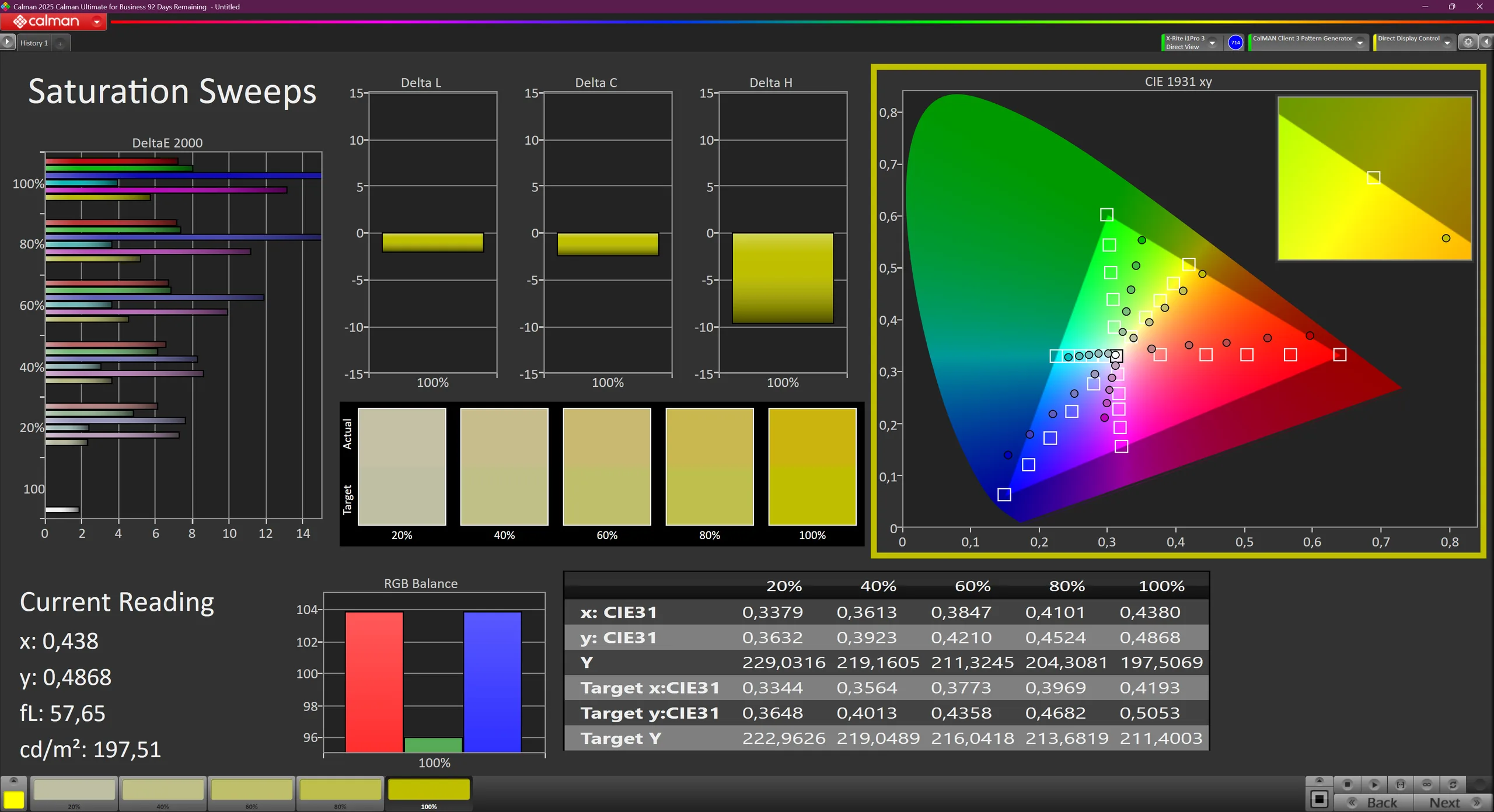This screenshot has width=1494, height=812.
Task: Click left arrow panel collapse icon
Action: [1486, 42]
